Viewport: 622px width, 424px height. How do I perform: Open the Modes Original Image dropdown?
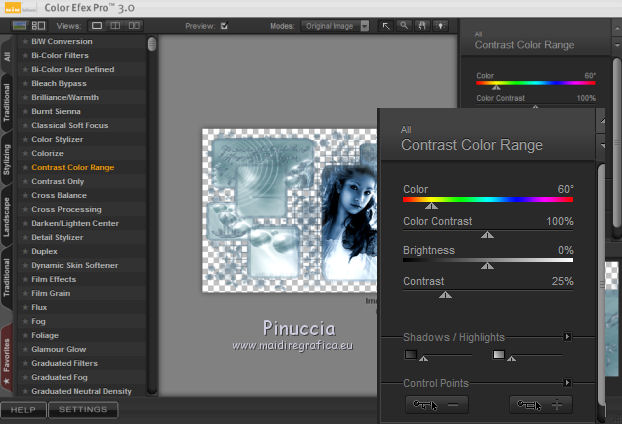(x=335, y=26)
